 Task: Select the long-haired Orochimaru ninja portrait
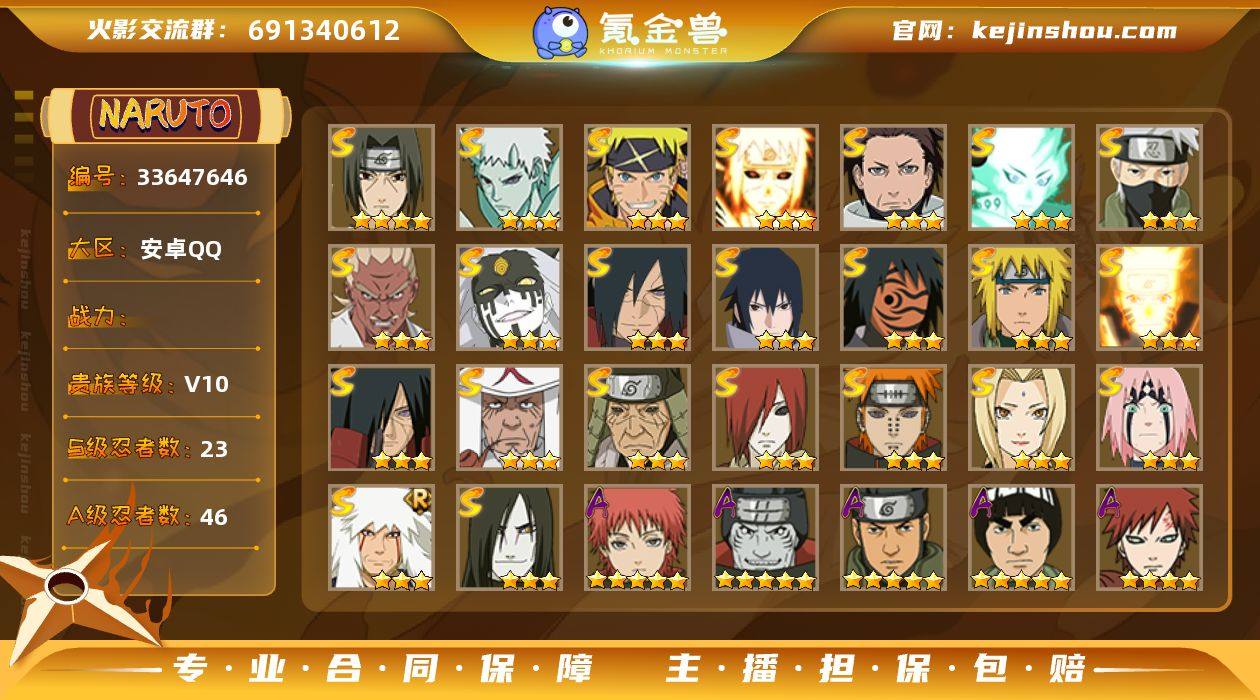(x=509, y=538)
